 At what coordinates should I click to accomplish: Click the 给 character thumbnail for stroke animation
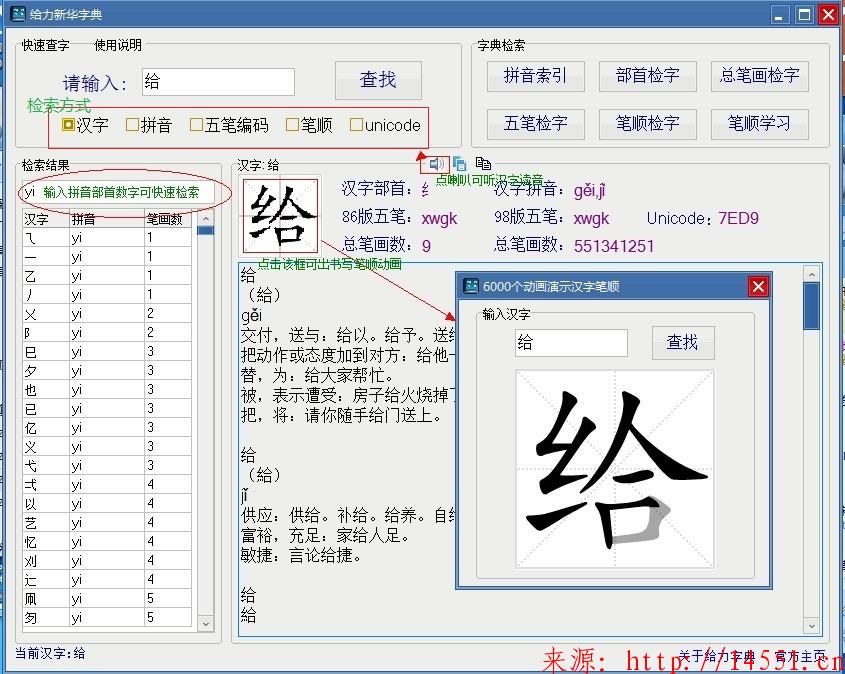coord(281,215)
